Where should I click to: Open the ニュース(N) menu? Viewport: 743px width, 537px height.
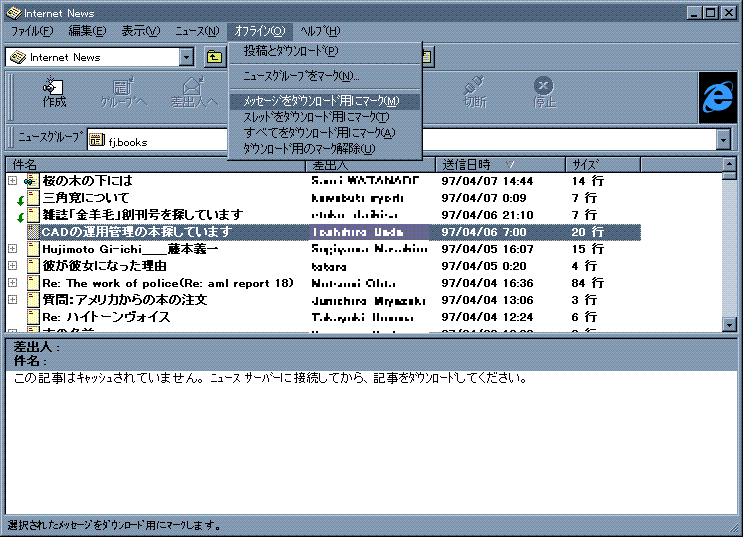pyautogui.click(x=197, y=31)
